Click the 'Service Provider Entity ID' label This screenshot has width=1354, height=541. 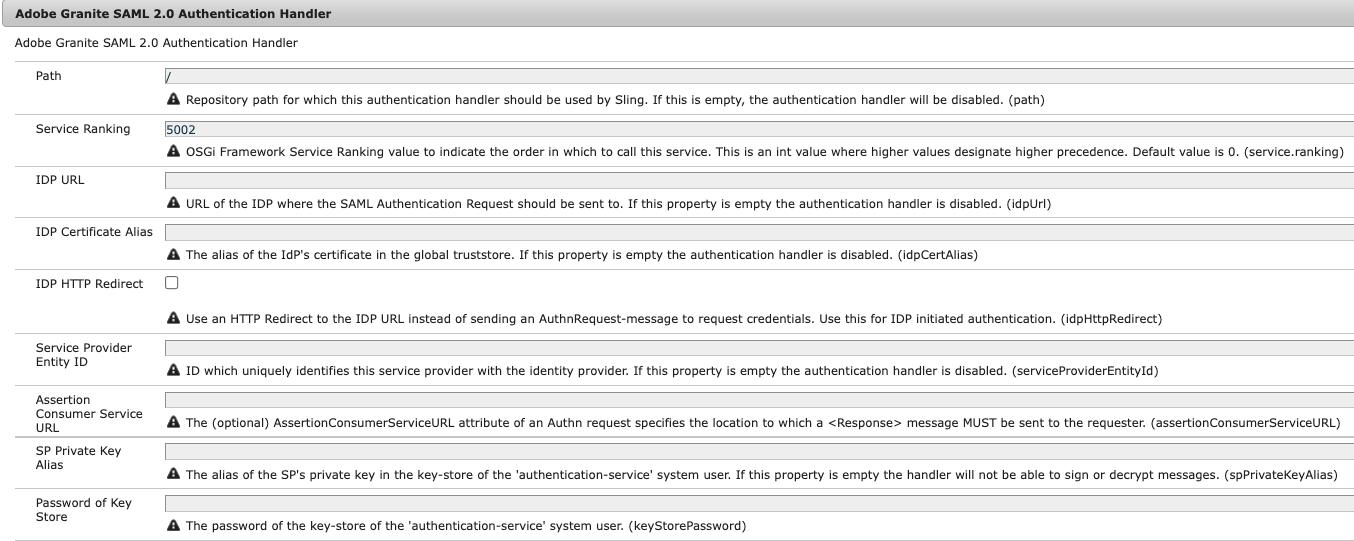(83, 354)
